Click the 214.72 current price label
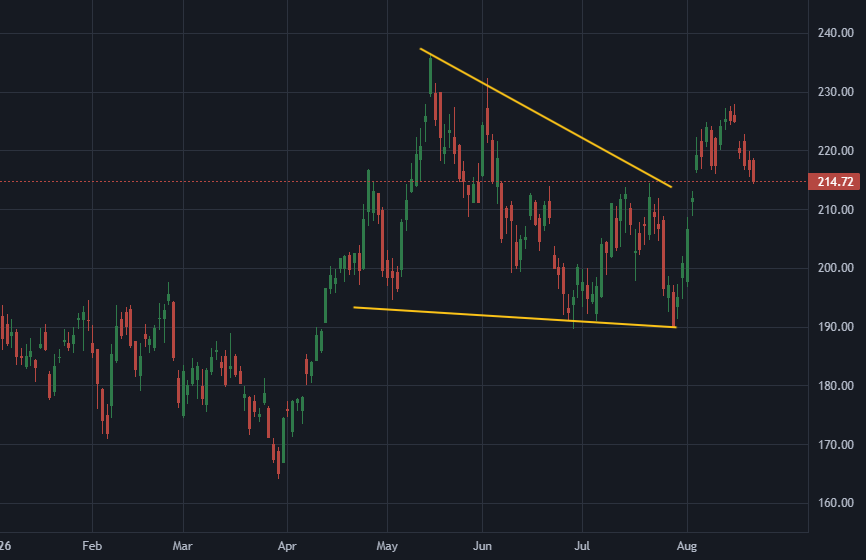This screenshot has width=866, height=560. pyautogui.click(x=834, y=182)
